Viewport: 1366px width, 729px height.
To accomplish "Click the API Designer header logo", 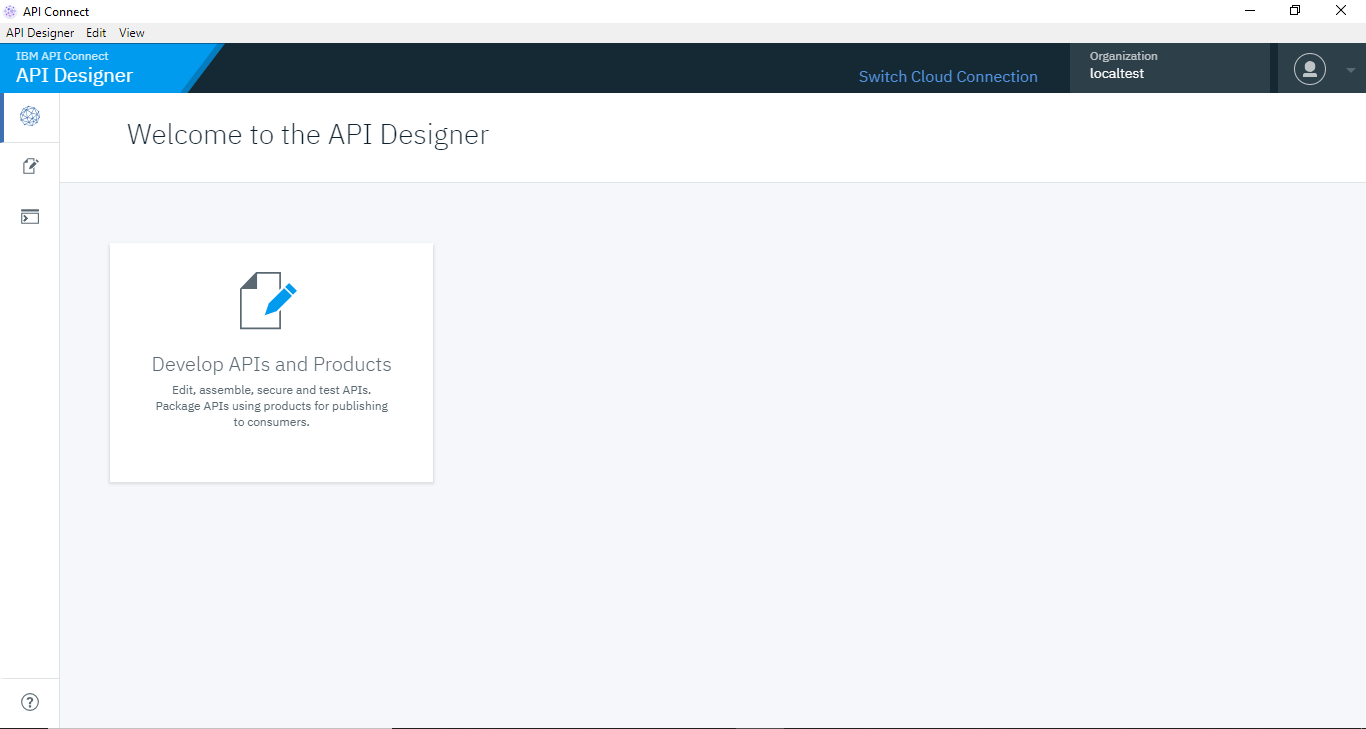I will pos(75,68).
